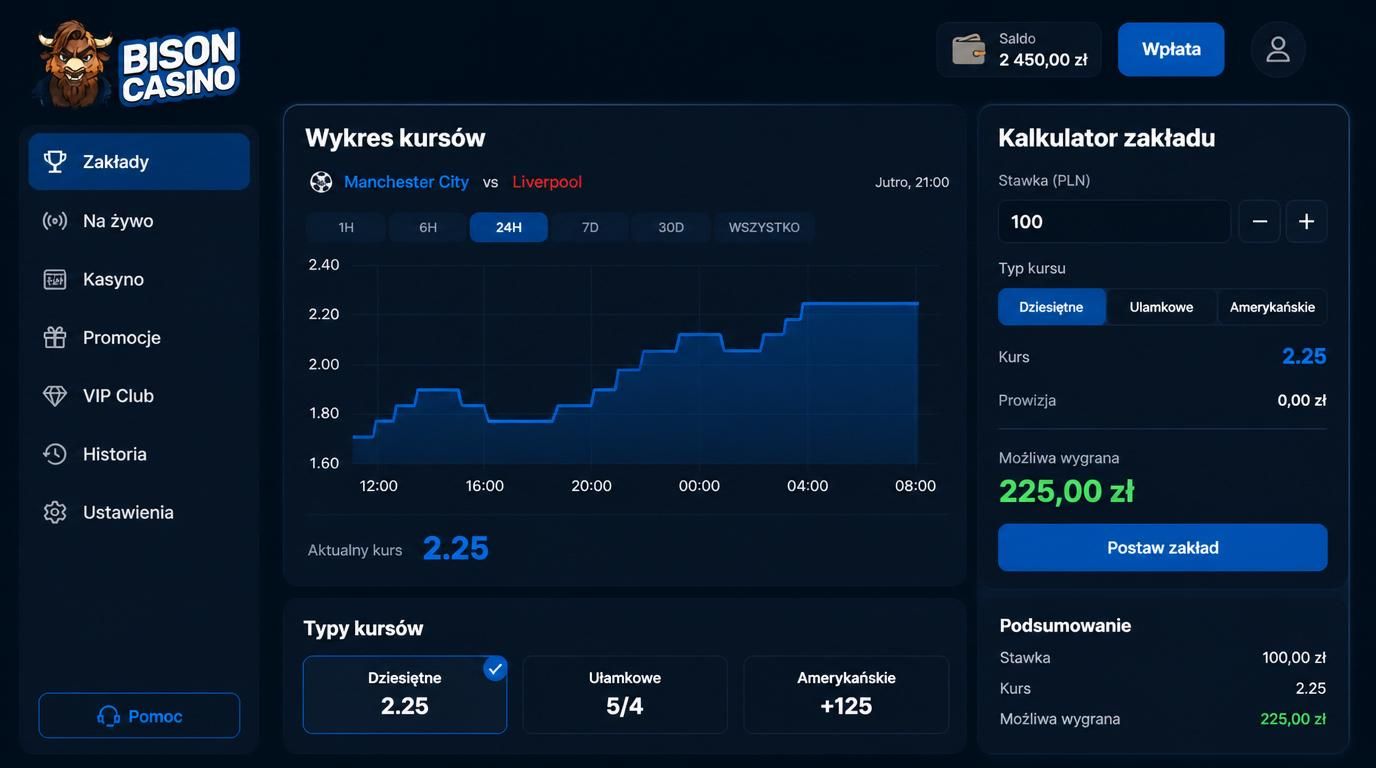This screenshot has width=1376, height=768.
Task: Click the trophy icon beside Zakłady
Action: [55, 161]
